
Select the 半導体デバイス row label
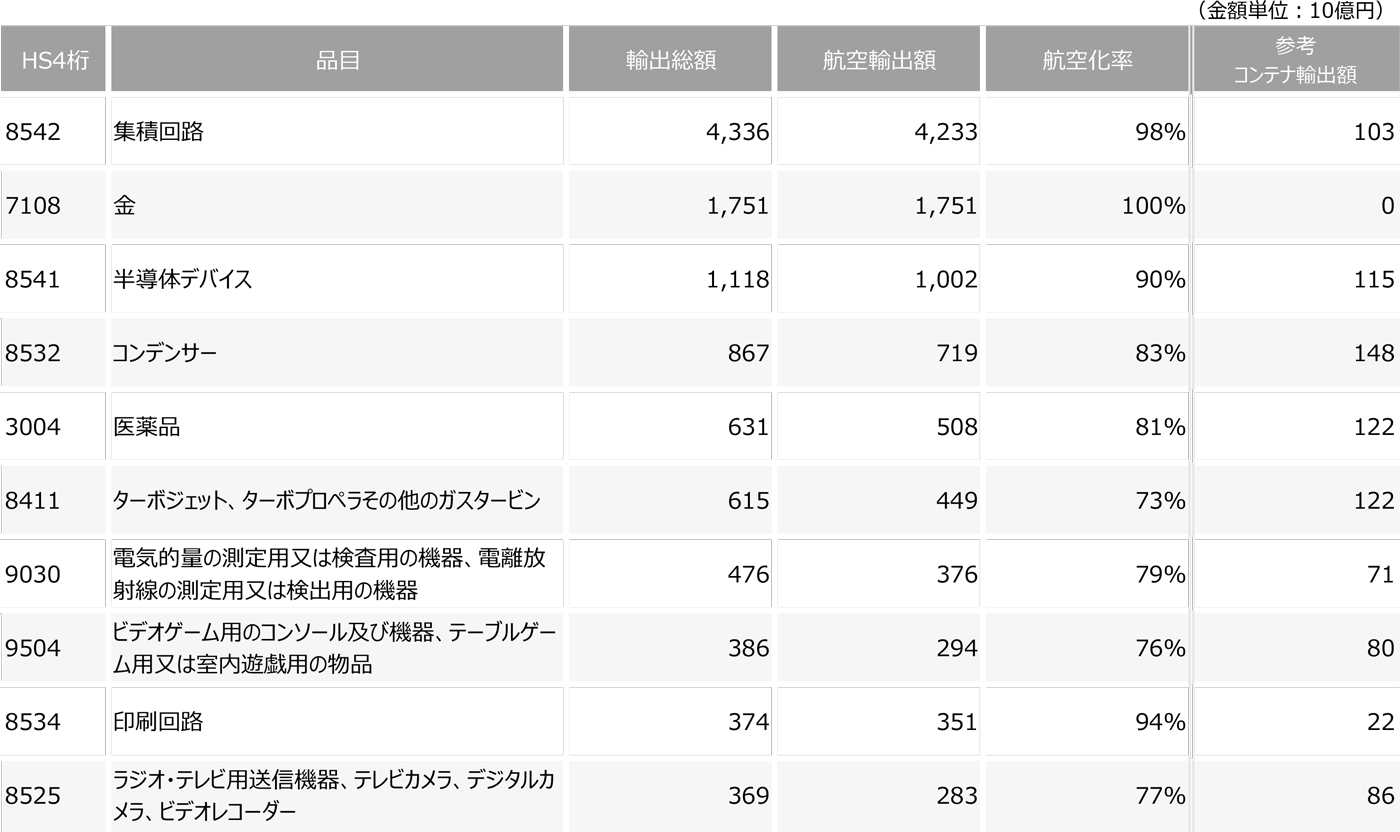[183, 279]
